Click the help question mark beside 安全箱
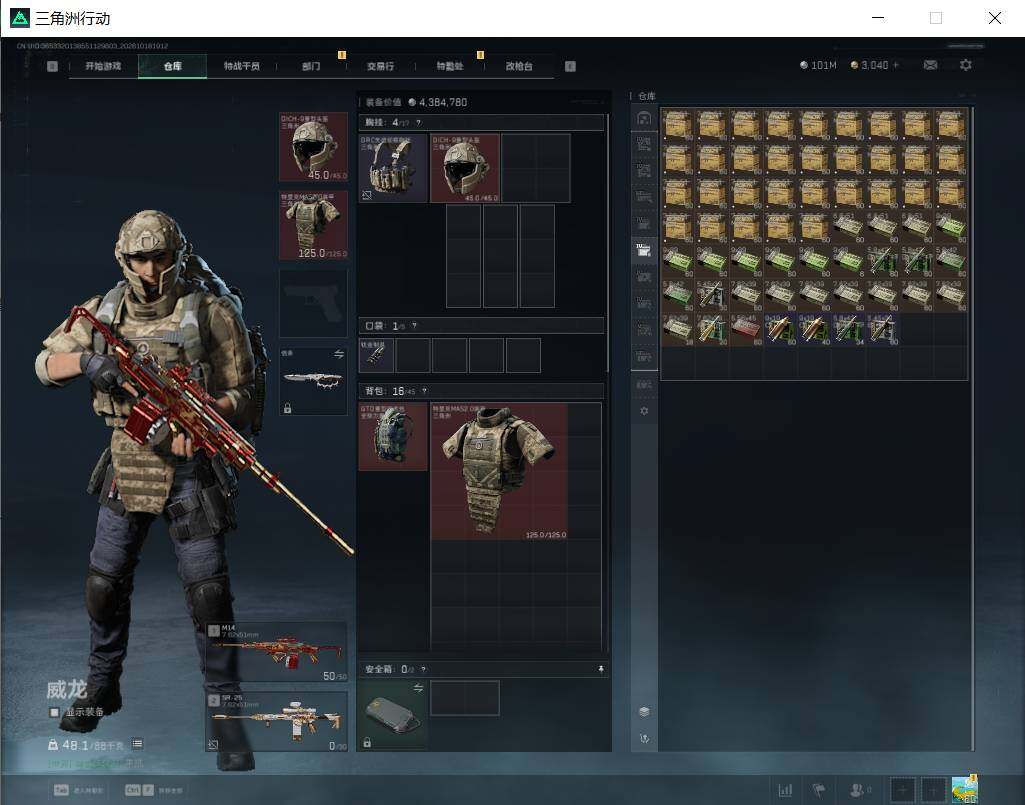1025x805 pixels. (424, 669)
